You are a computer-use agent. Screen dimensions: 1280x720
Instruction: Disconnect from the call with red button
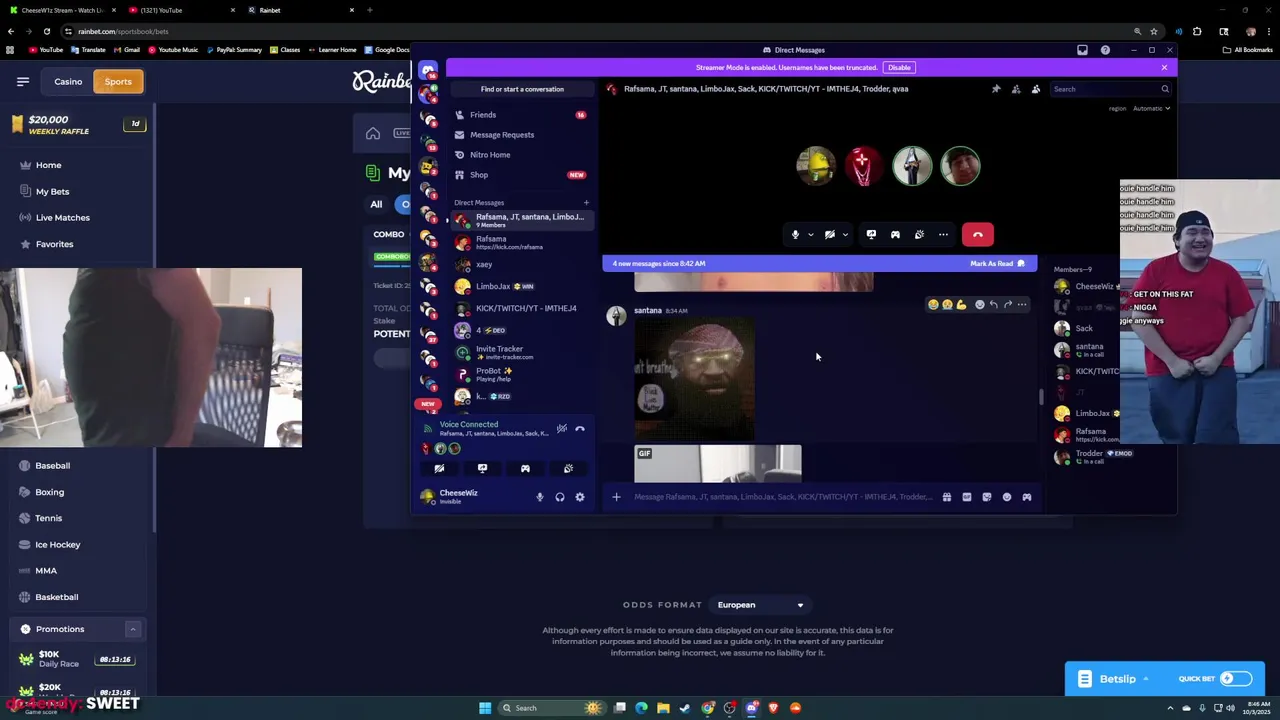pyautogui.click(x=978, y=234)
